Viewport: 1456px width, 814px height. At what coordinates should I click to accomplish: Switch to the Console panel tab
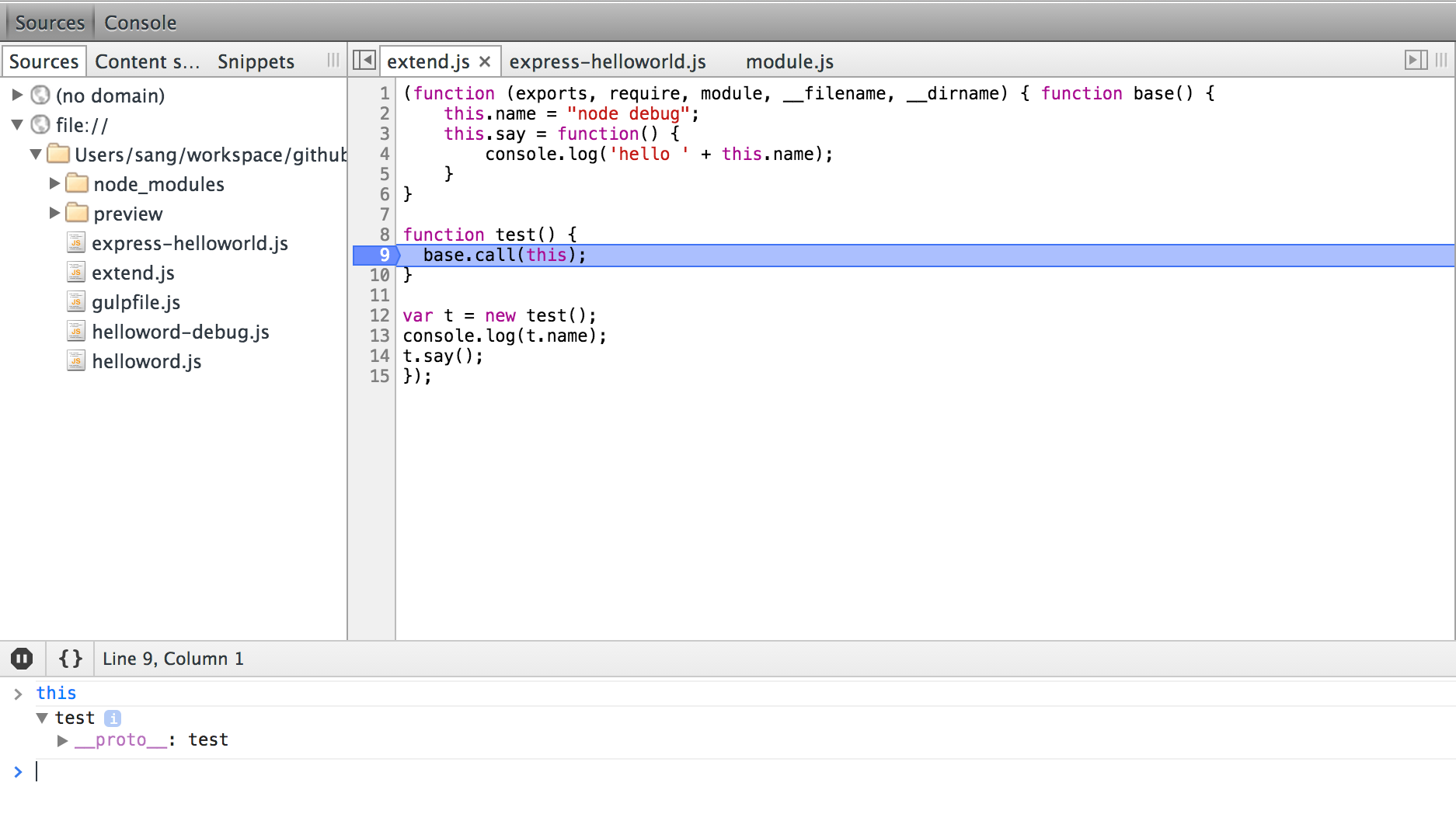click(140, 23)
